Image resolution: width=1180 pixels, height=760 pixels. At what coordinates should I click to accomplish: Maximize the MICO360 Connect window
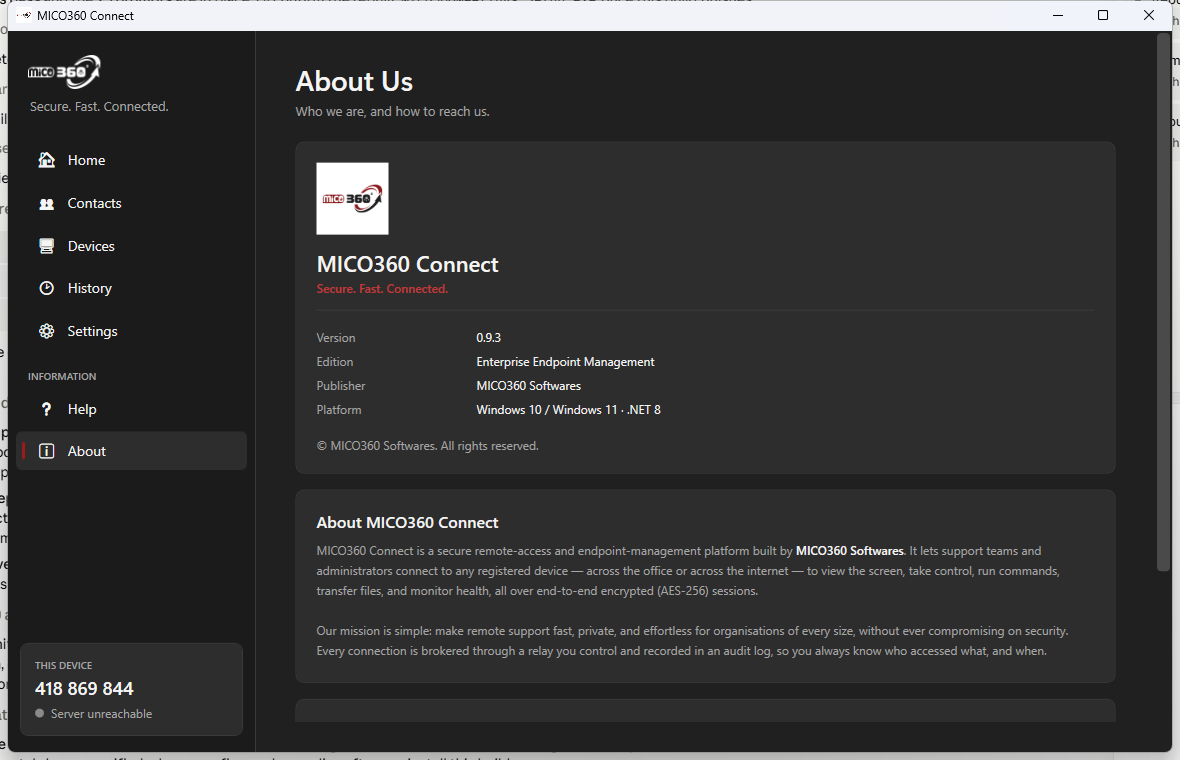tap(1102, 15)
